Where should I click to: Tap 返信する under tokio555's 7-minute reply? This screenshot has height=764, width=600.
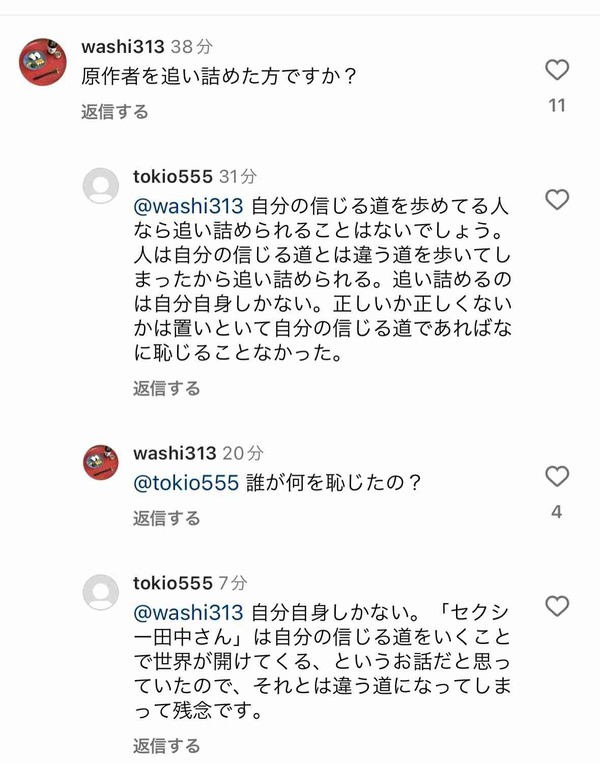tap(167, 746)
